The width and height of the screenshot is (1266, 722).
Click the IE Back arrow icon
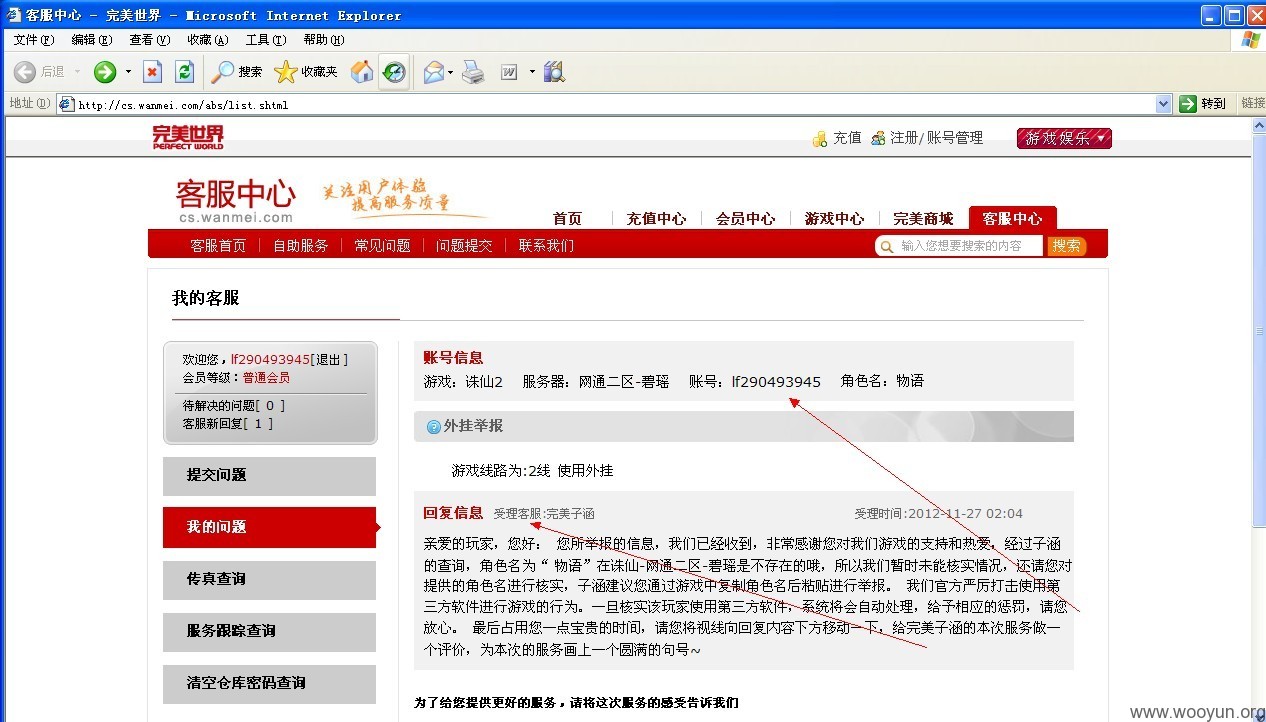tap(25, 72)
